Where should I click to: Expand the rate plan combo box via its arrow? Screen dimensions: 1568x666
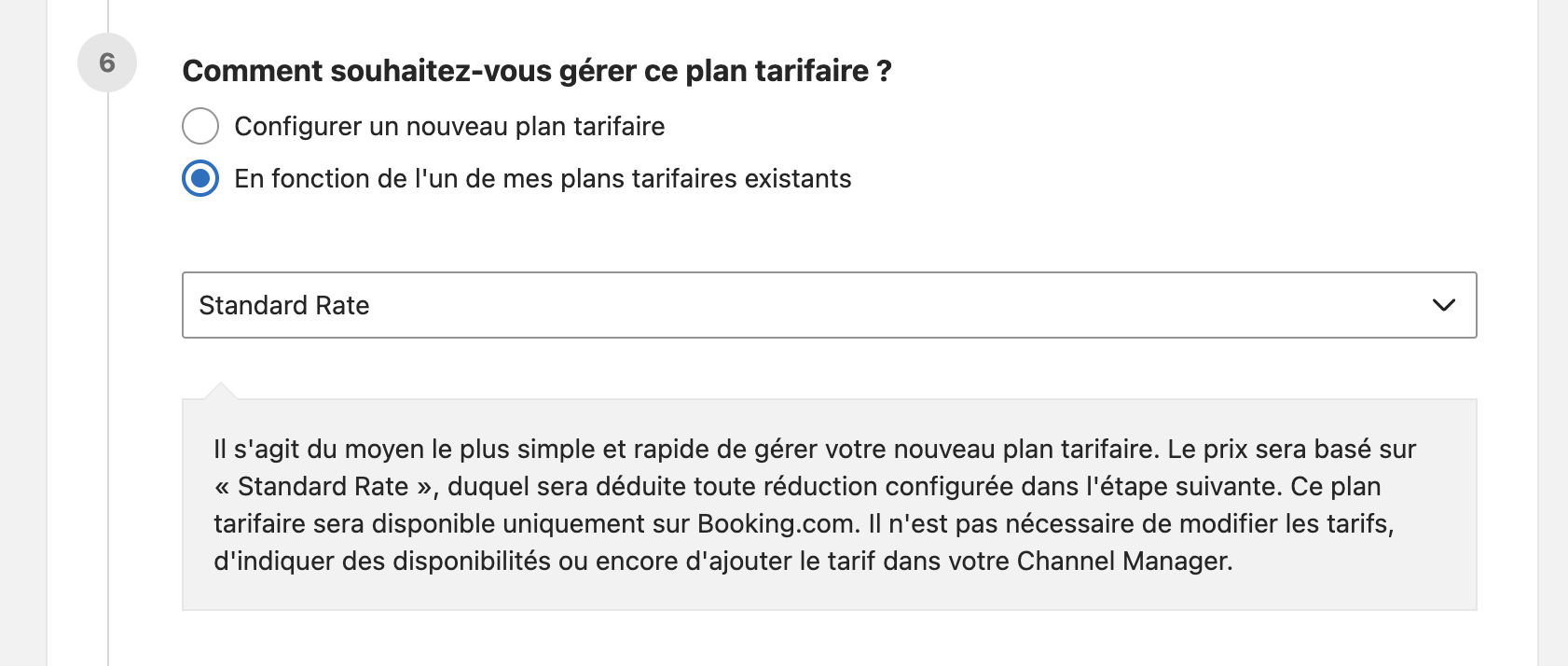pyautogui.click(x=1443, y=305)
